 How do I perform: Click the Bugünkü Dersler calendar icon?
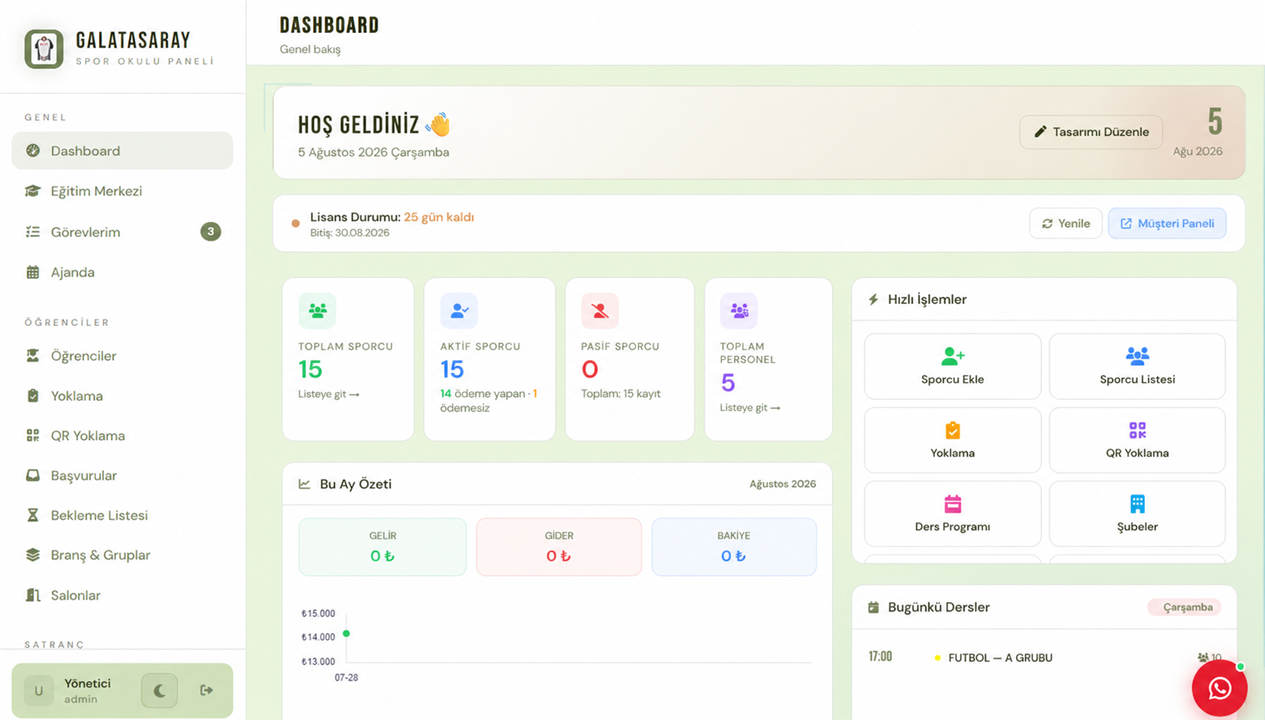tap(873, 607)
